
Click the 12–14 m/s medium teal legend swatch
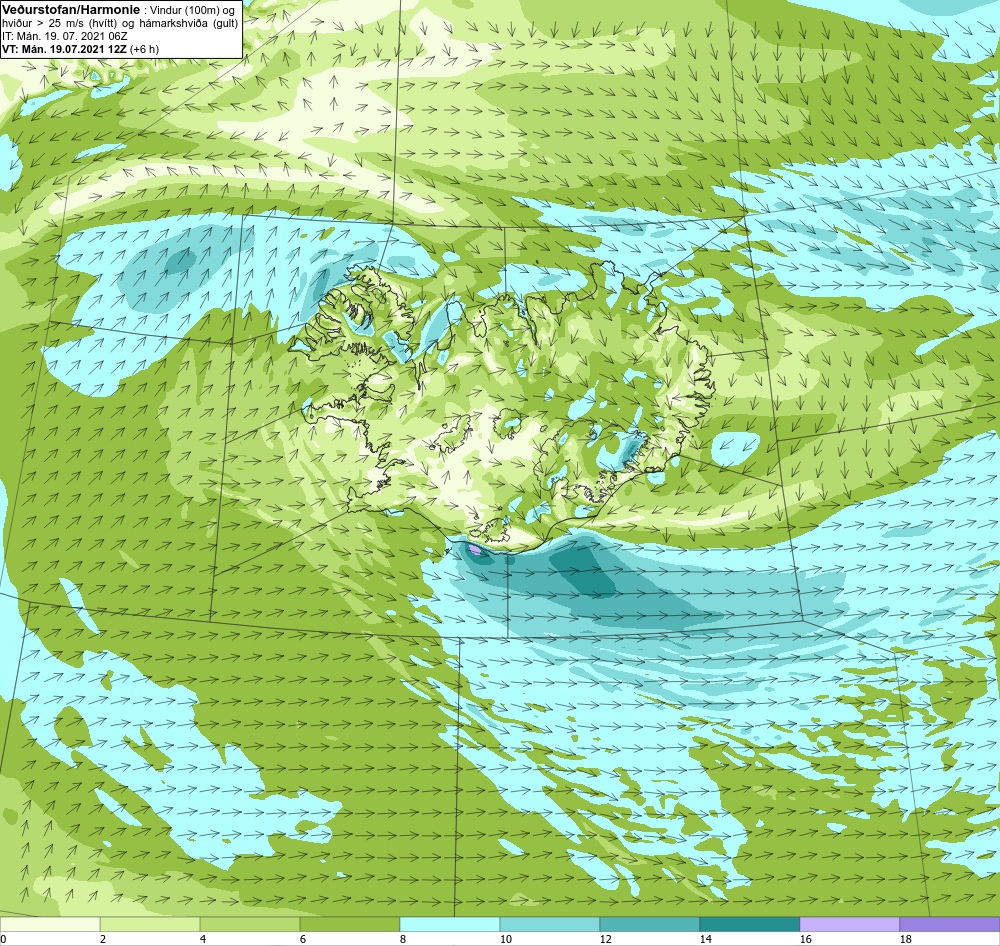649,924
